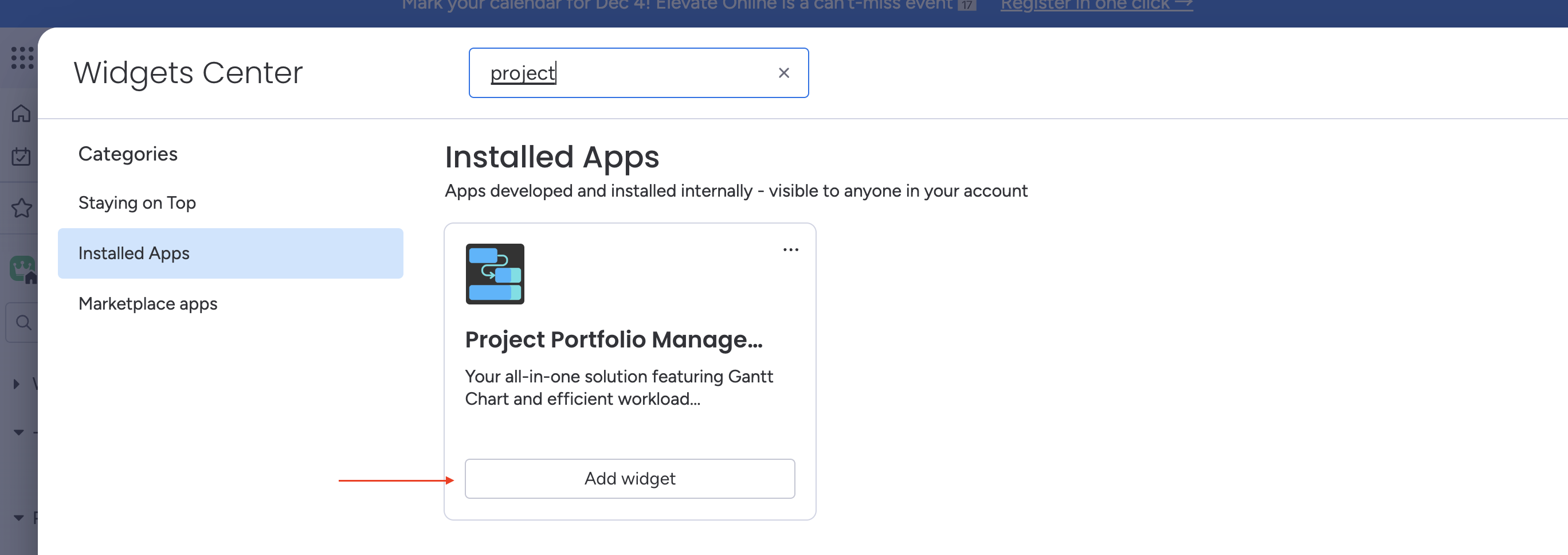Follow the Register in one click link
1568x555 pixels.
[1096, 6]
